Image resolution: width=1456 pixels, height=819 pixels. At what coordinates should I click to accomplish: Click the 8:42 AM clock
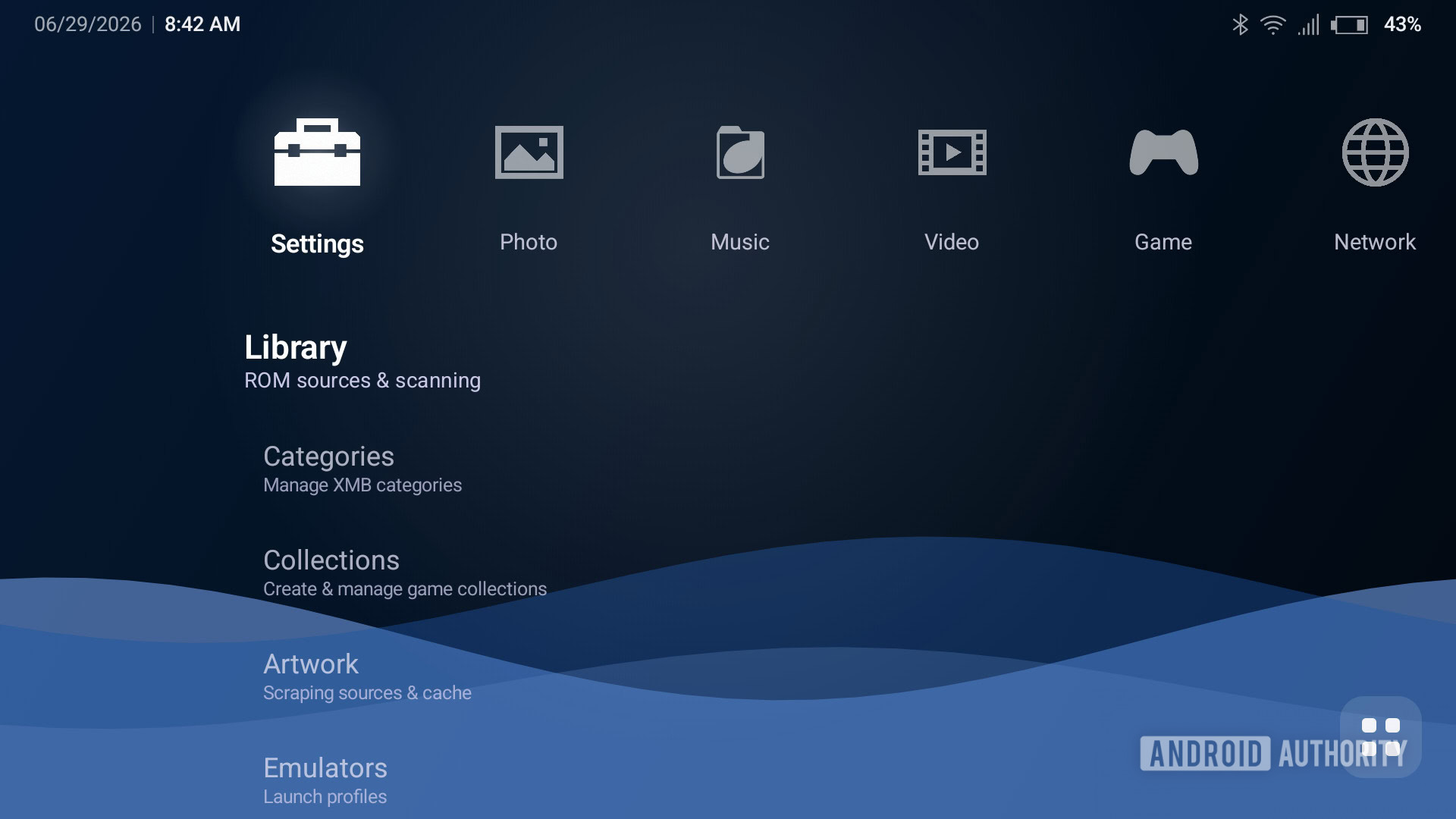click(202, 24)
